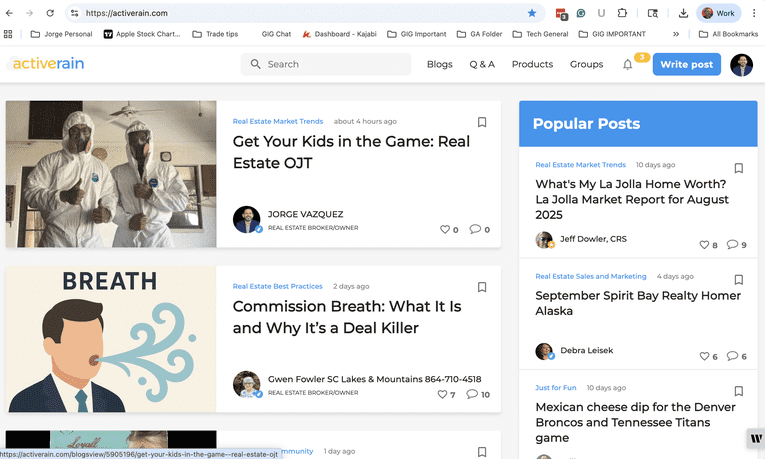
Task: Click the Write post button
Action: pos(686,64)
